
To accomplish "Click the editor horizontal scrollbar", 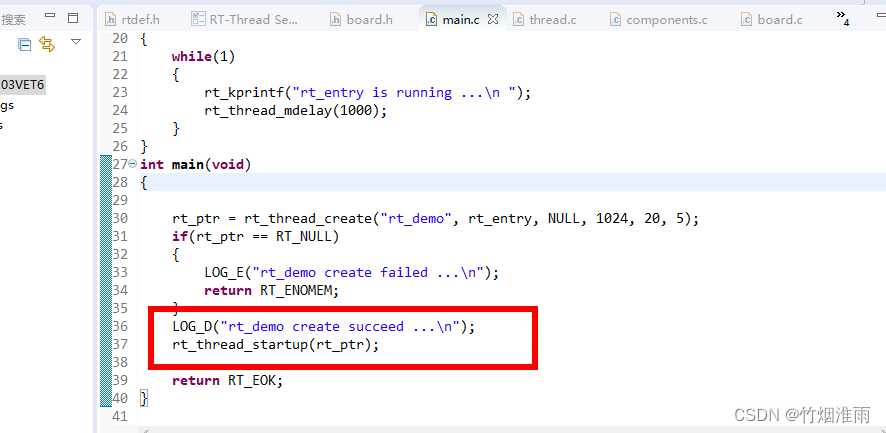I will (511, 430).
